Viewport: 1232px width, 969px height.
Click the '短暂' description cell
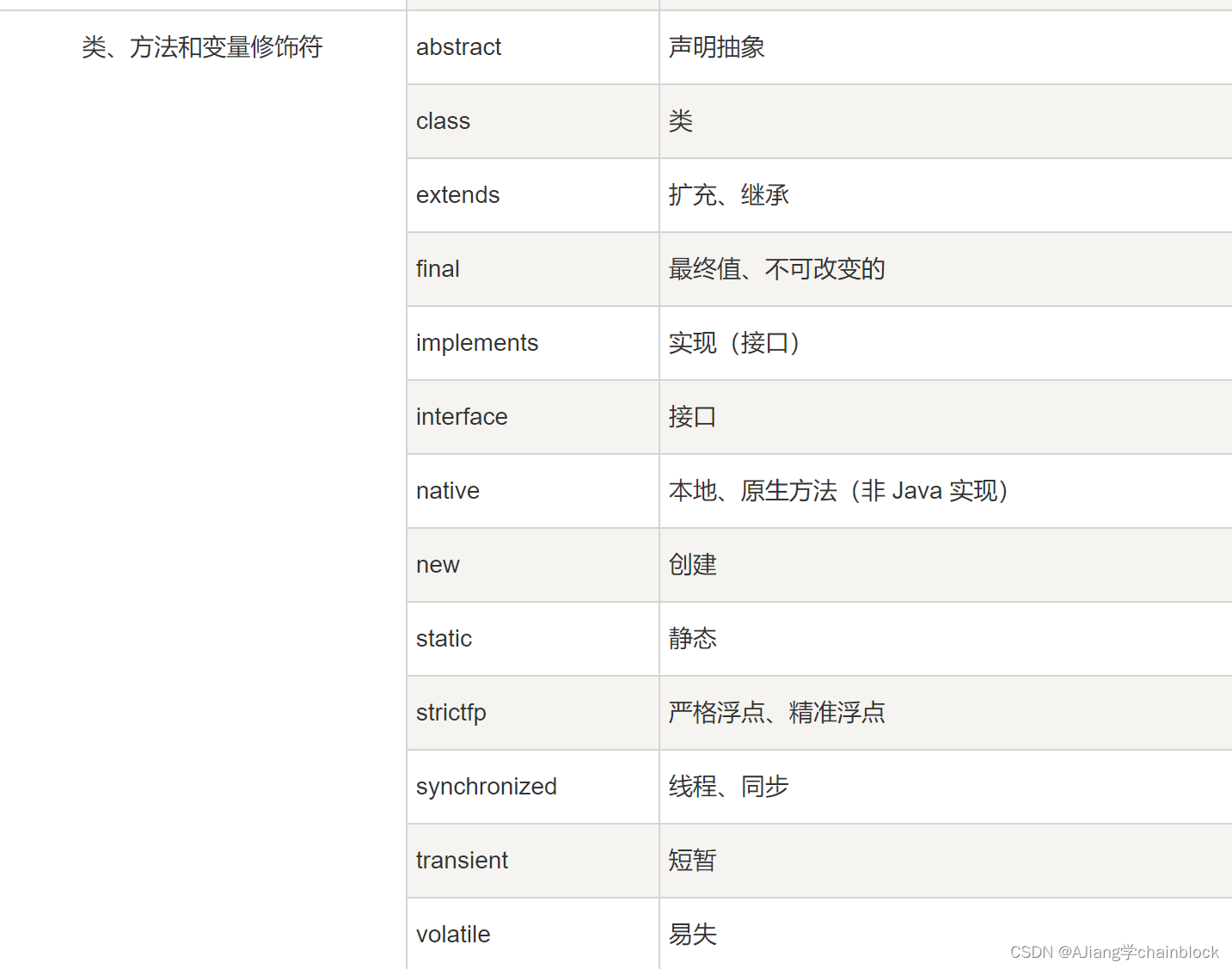click(946, 861)
